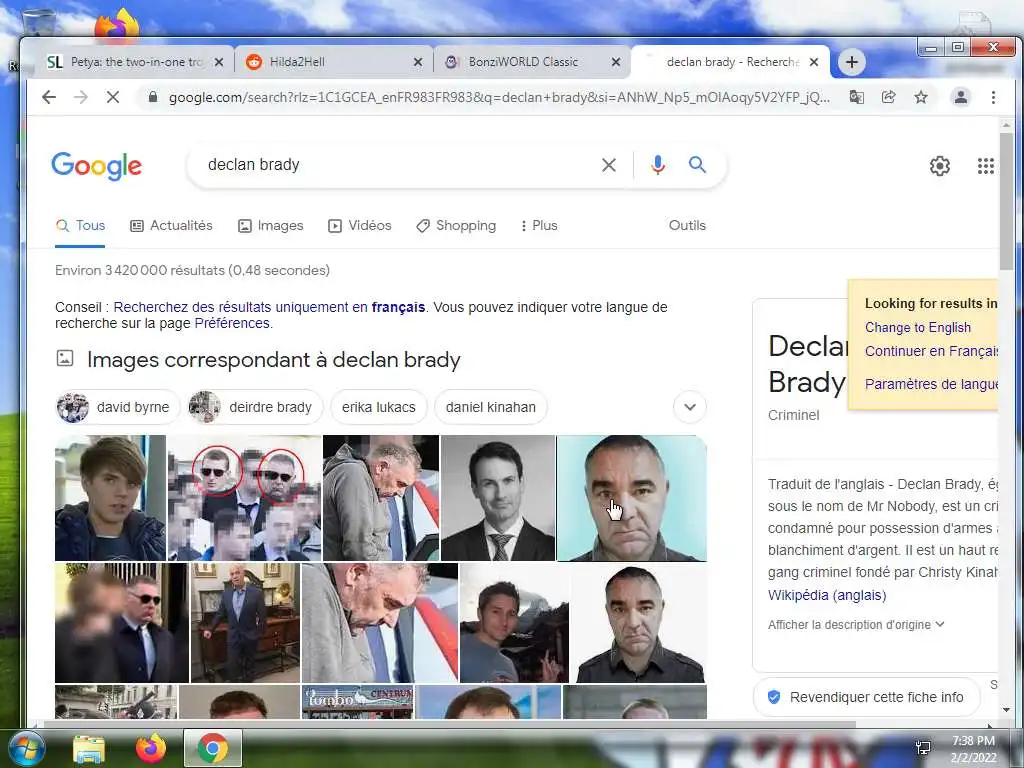Select the Actualités search filter
The width and height of the screenshot is (1024, 768).
pos(171,225)
